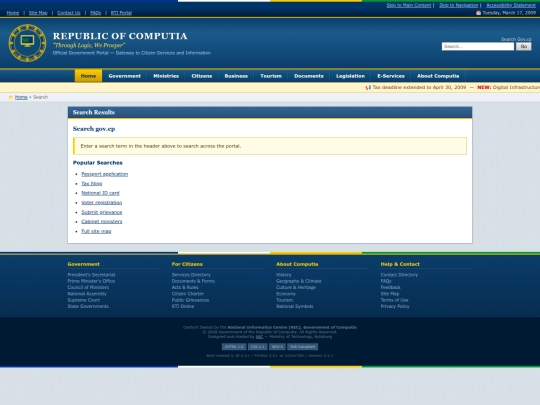
Task: Open National Symbols footer link
Action: pos(294,306)
